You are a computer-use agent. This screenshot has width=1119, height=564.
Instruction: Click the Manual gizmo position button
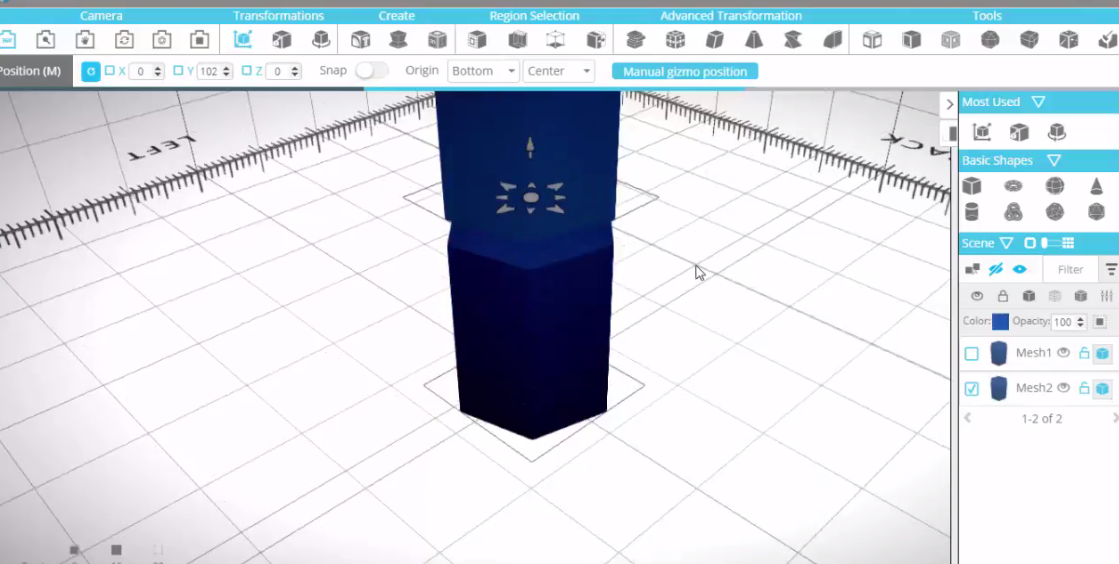click(685, 71)
